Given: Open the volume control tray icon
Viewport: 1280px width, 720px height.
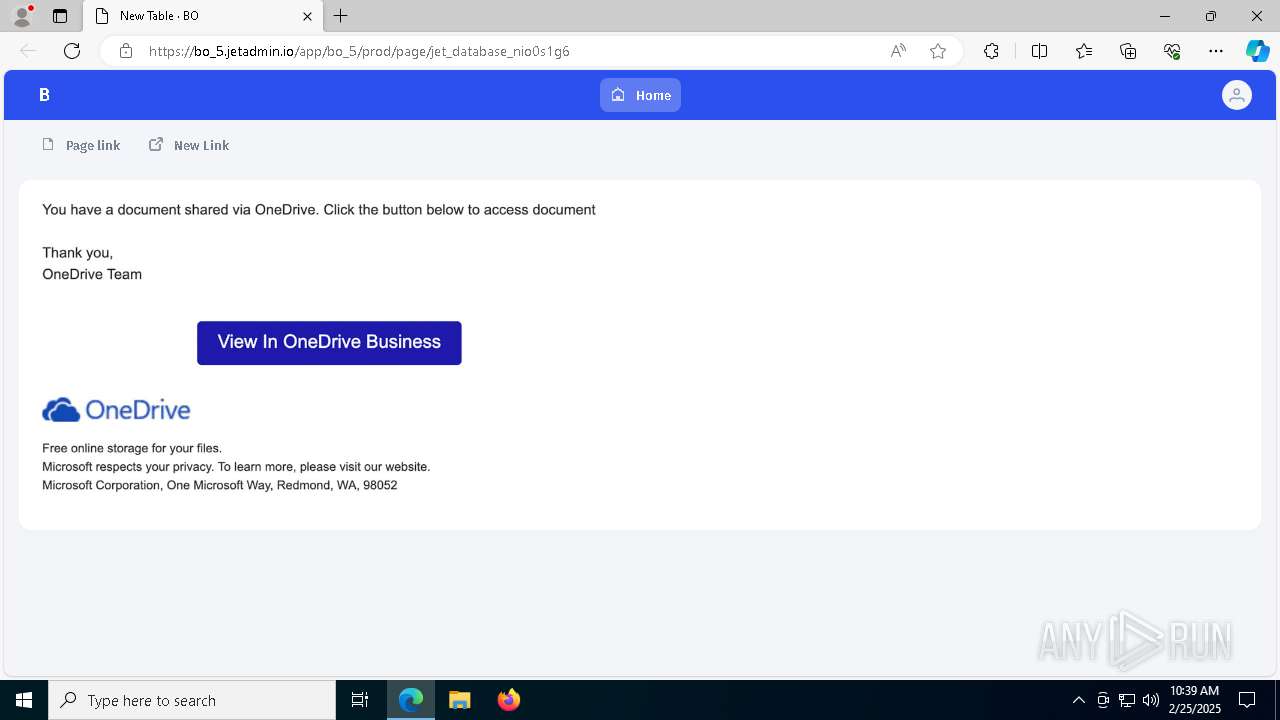Looking at the screenshot, I should point(1150,700).
